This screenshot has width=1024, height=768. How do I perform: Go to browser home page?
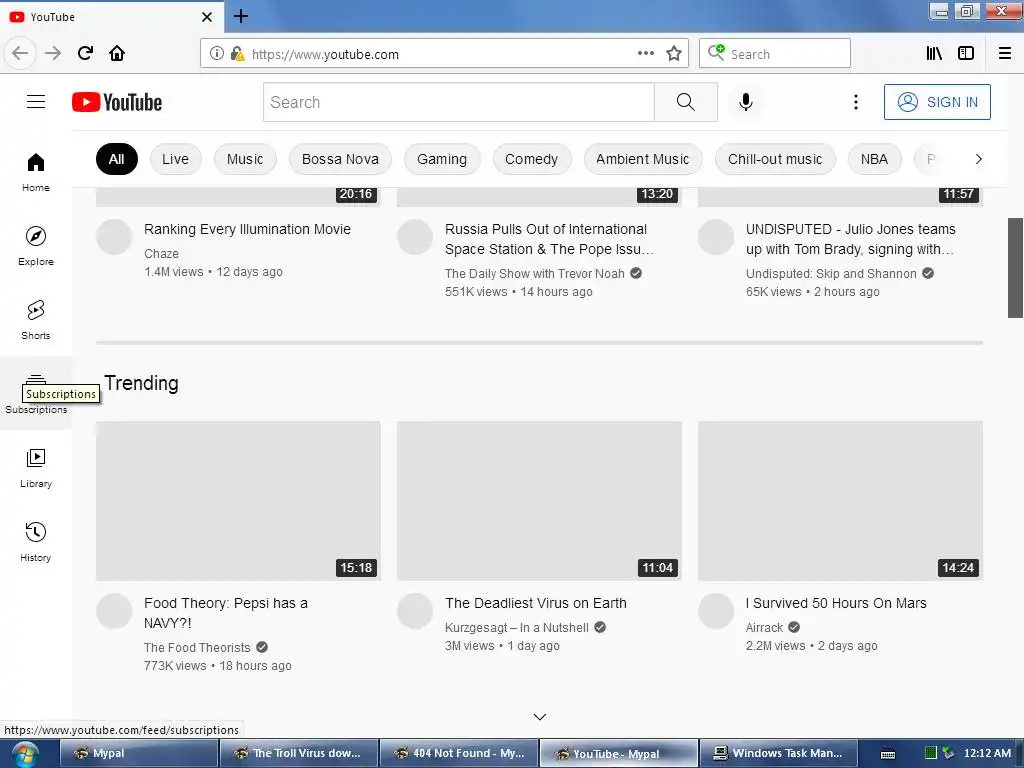click(x=117, y=54)
